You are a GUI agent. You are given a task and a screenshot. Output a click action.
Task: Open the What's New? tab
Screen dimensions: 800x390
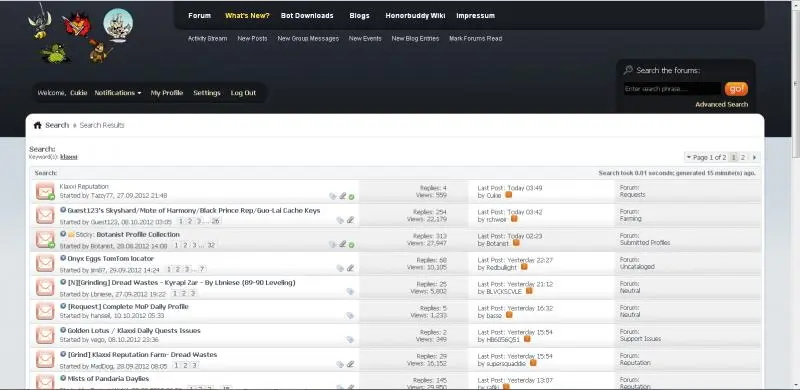(247, 16)
